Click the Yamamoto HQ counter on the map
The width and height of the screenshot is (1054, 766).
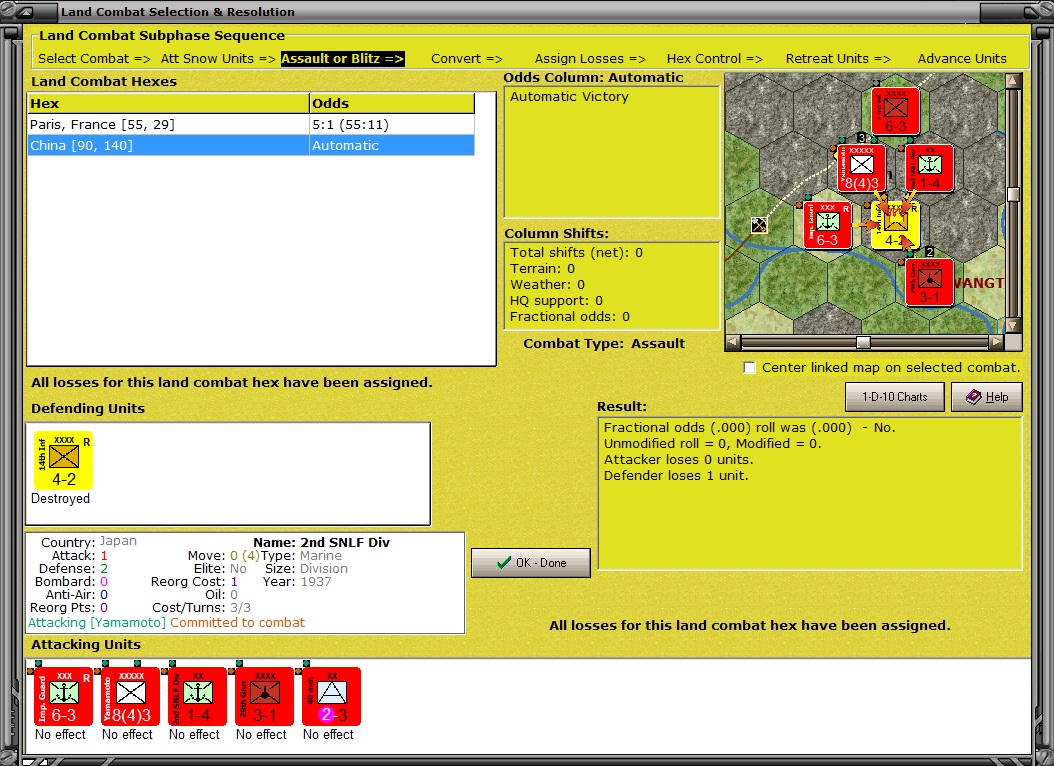click(x=862, y=168)
